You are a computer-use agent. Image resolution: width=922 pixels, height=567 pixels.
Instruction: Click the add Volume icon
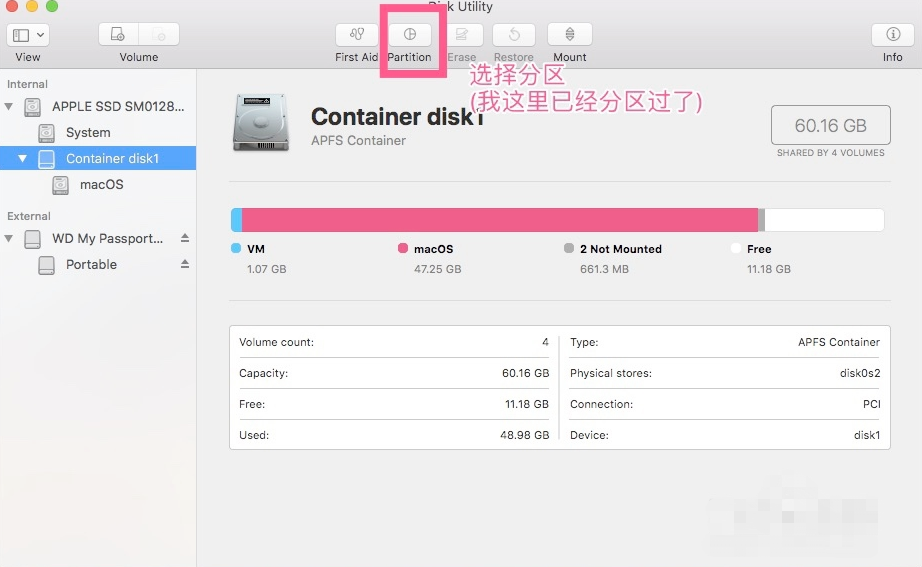(x=118, y=35)
